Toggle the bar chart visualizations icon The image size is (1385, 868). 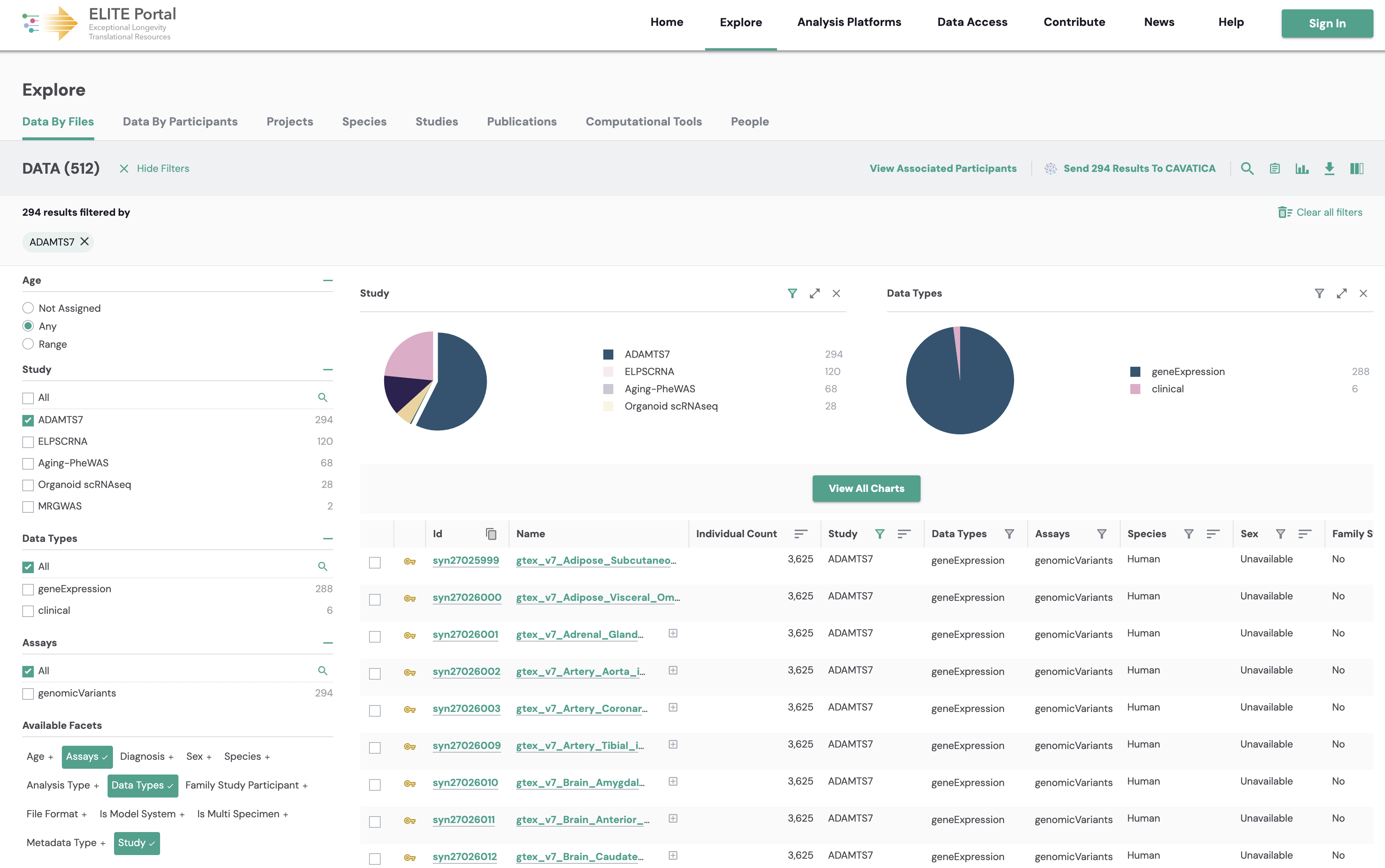click(x=1302, y=168)
